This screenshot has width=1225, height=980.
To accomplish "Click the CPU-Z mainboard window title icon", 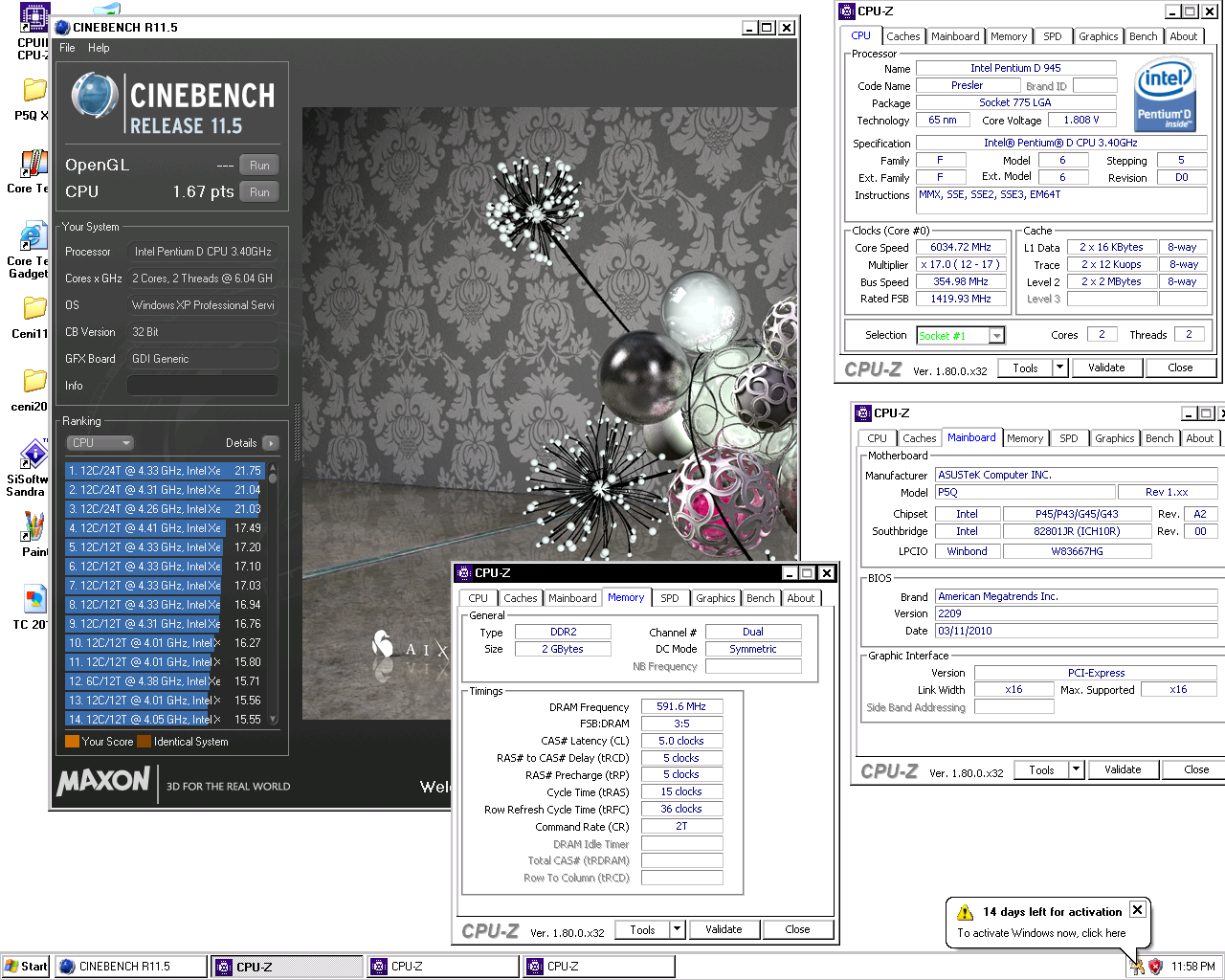I will pyautogui.click(x=863, y=413).
